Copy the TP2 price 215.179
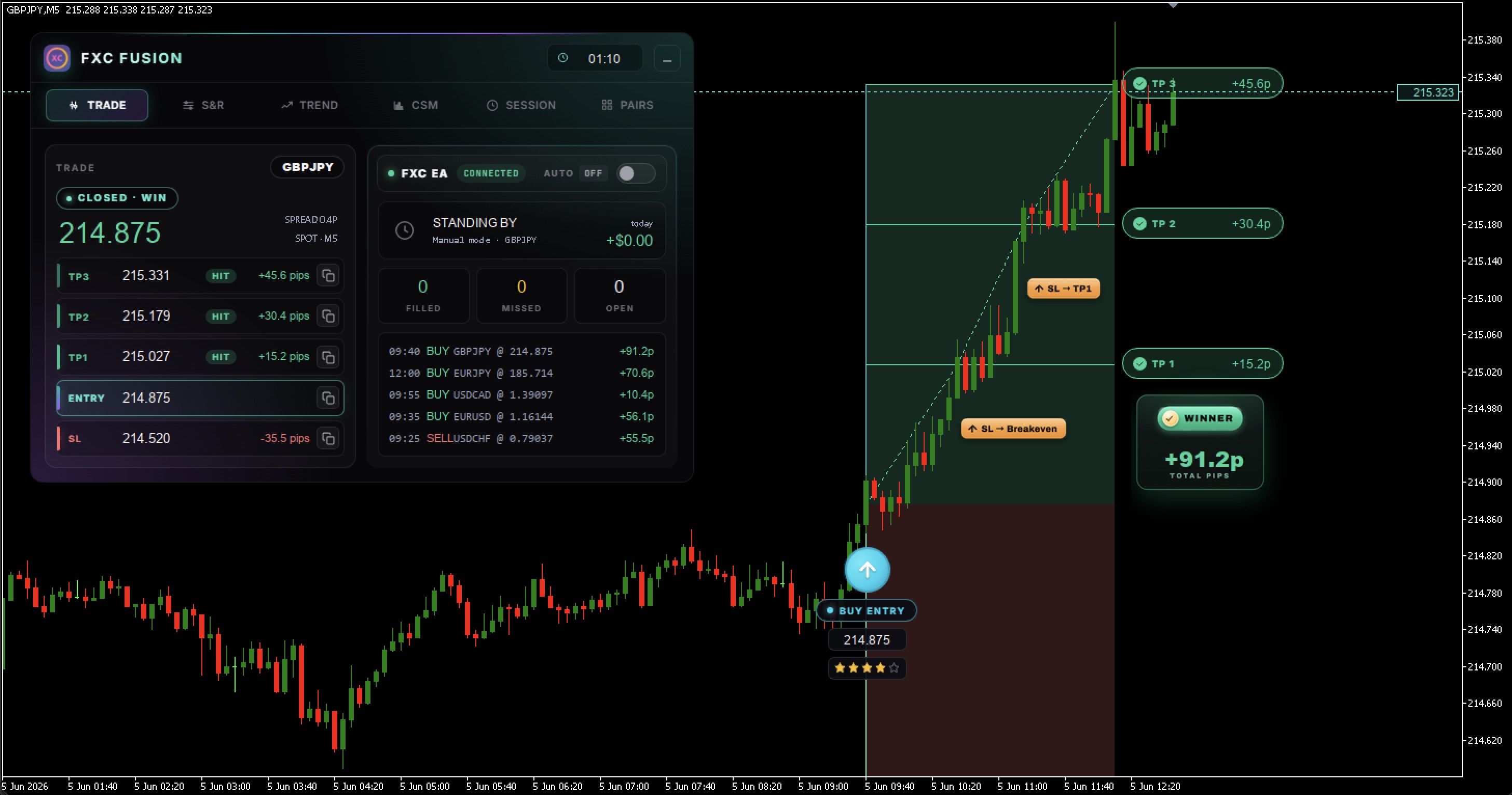The image size is (1512, 795). point(328,316)
